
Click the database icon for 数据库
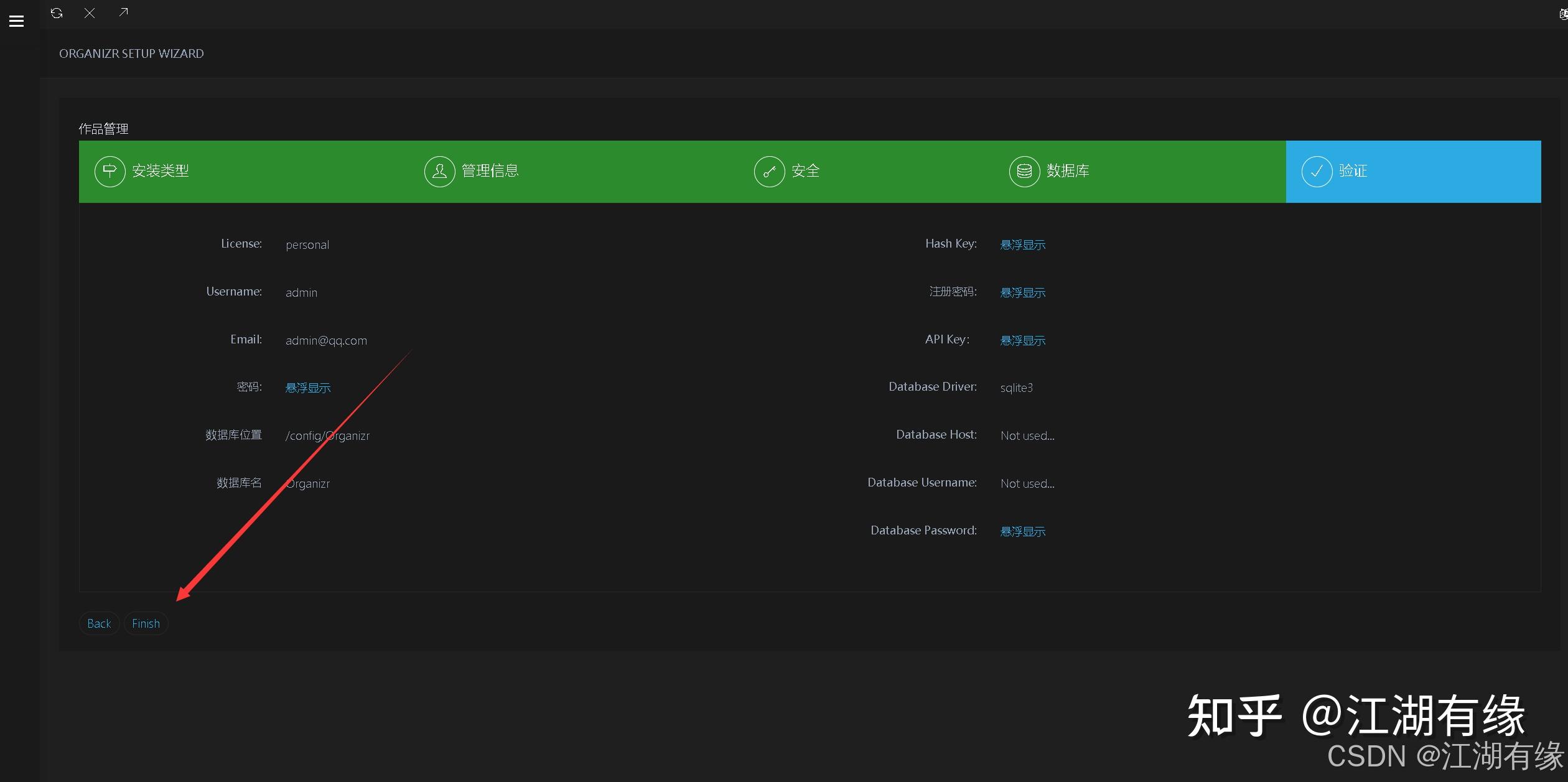1024,171
